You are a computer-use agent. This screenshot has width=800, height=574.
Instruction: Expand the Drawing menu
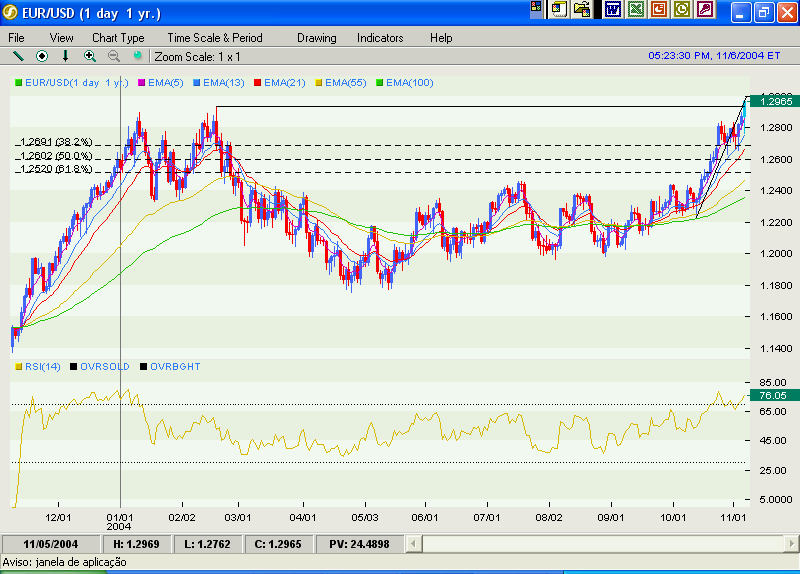[316, 38]
